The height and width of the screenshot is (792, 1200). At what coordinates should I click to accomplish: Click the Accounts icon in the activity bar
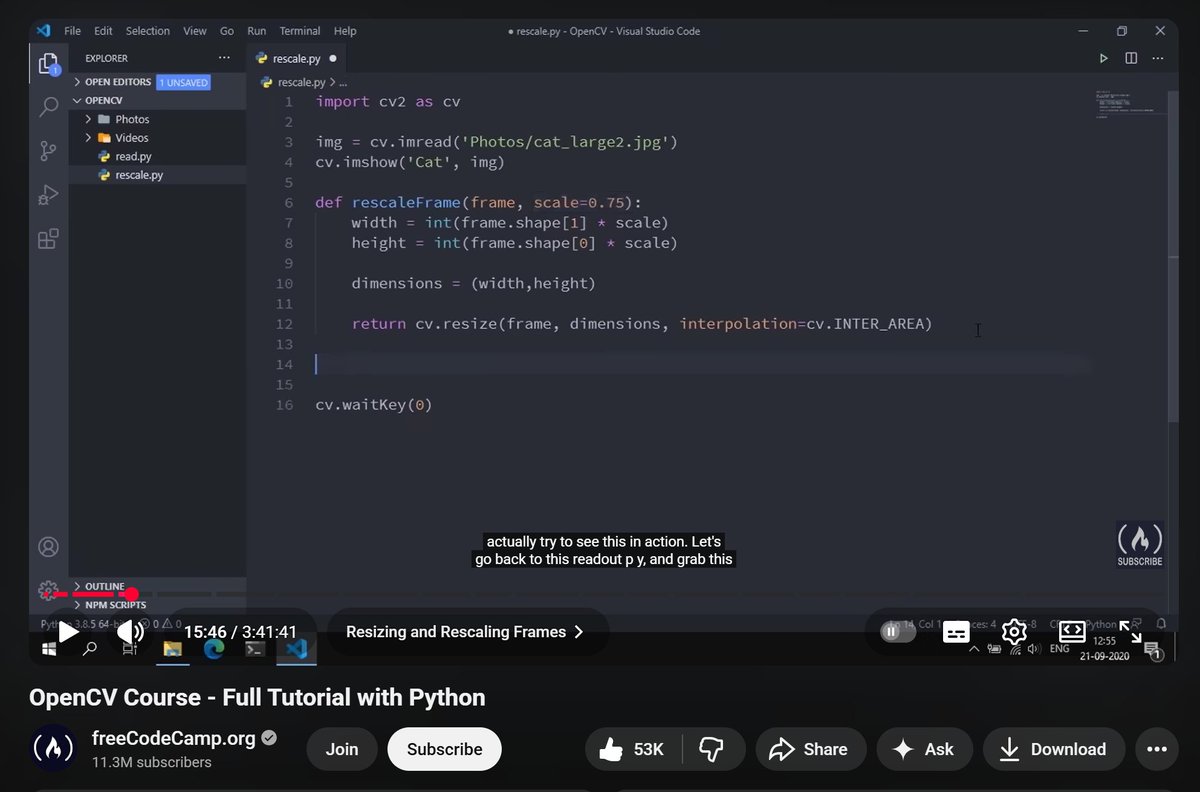(x=48, y=547)
